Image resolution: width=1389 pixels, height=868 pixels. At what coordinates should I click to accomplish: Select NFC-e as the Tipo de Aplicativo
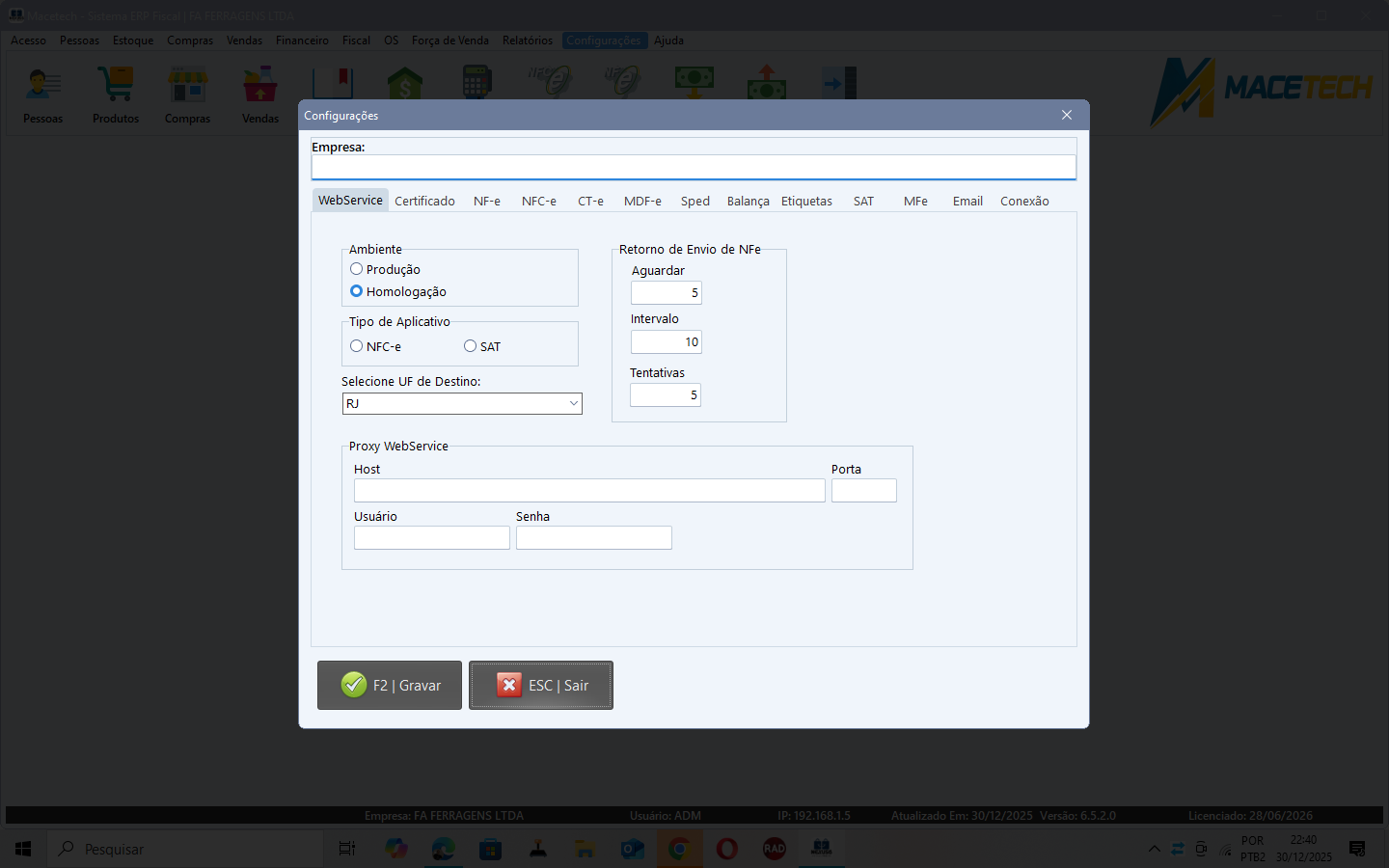coord(357,346)
